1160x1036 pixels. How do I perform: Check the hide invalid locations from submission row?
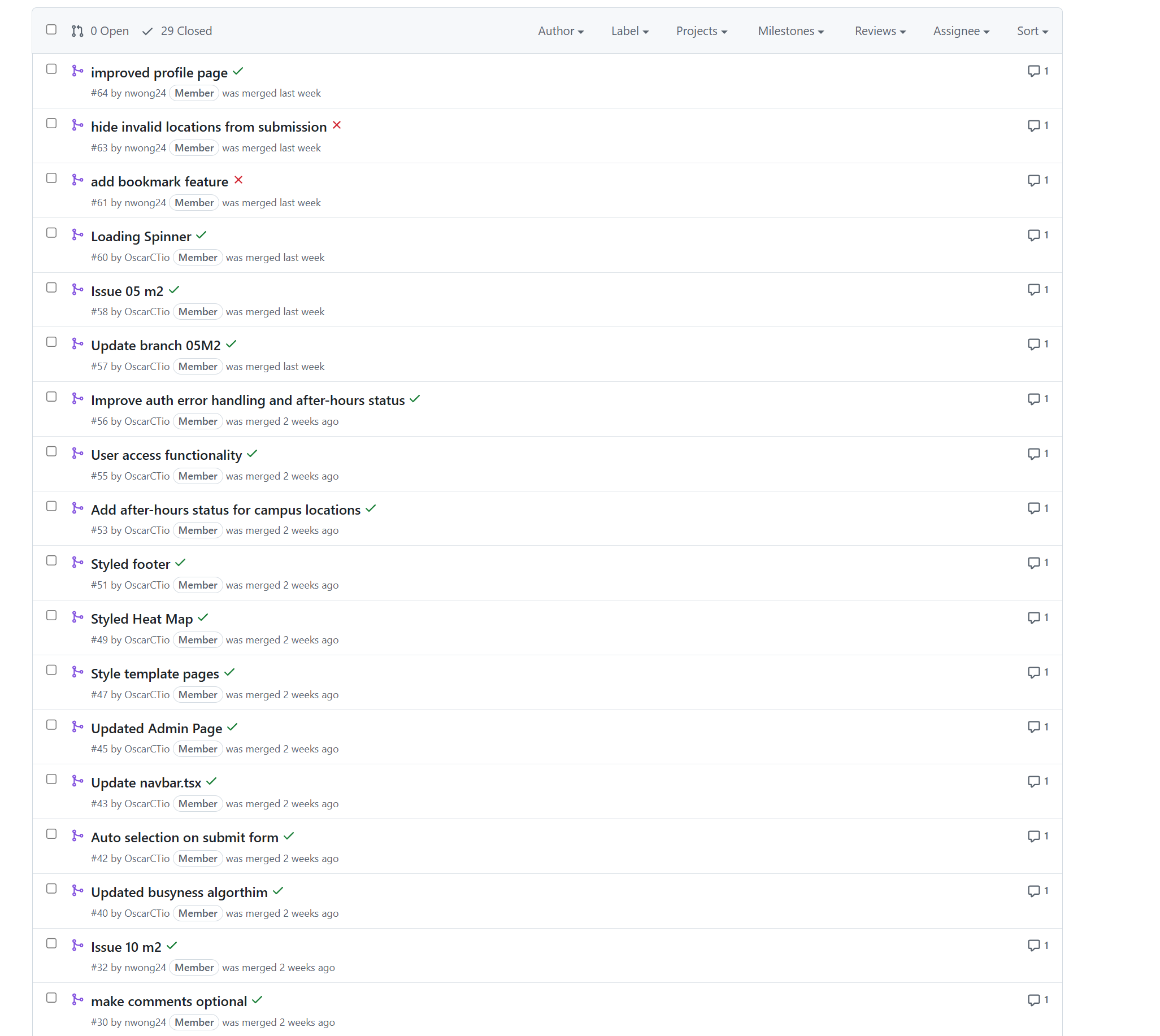click(x=51, y=124)
